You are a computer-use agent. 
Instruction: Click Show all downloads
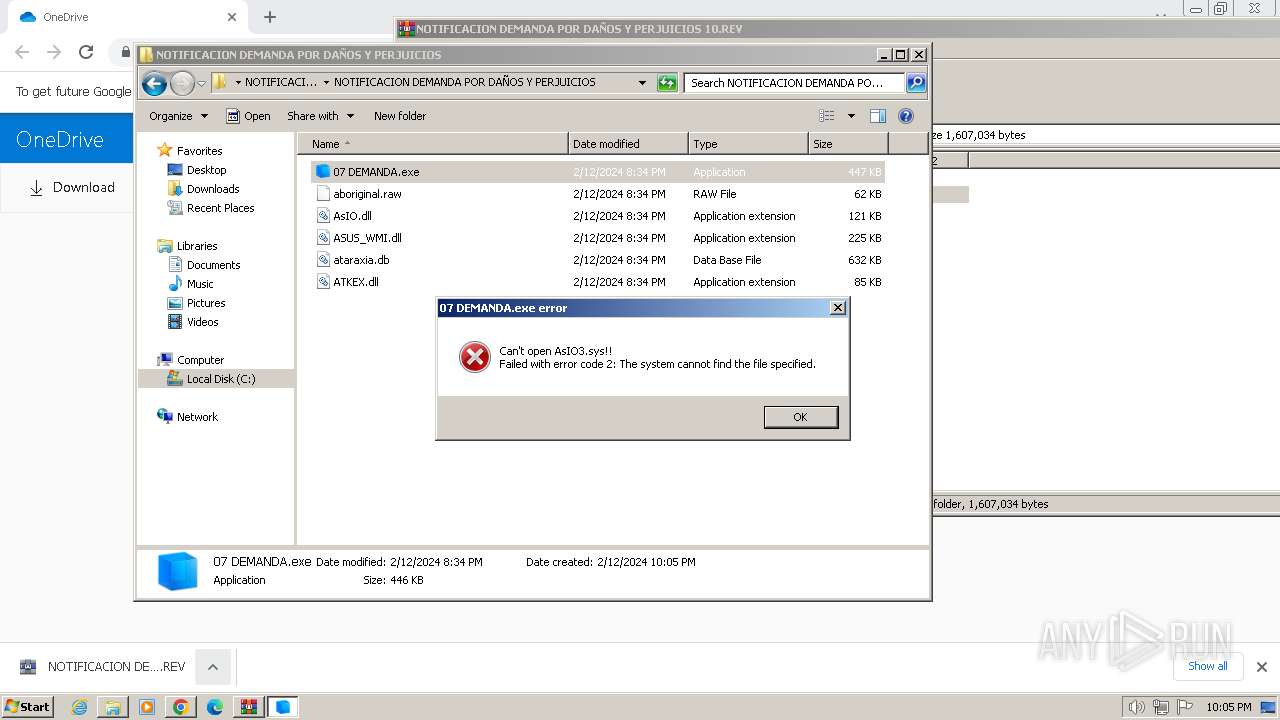[x=1208, y=667]
